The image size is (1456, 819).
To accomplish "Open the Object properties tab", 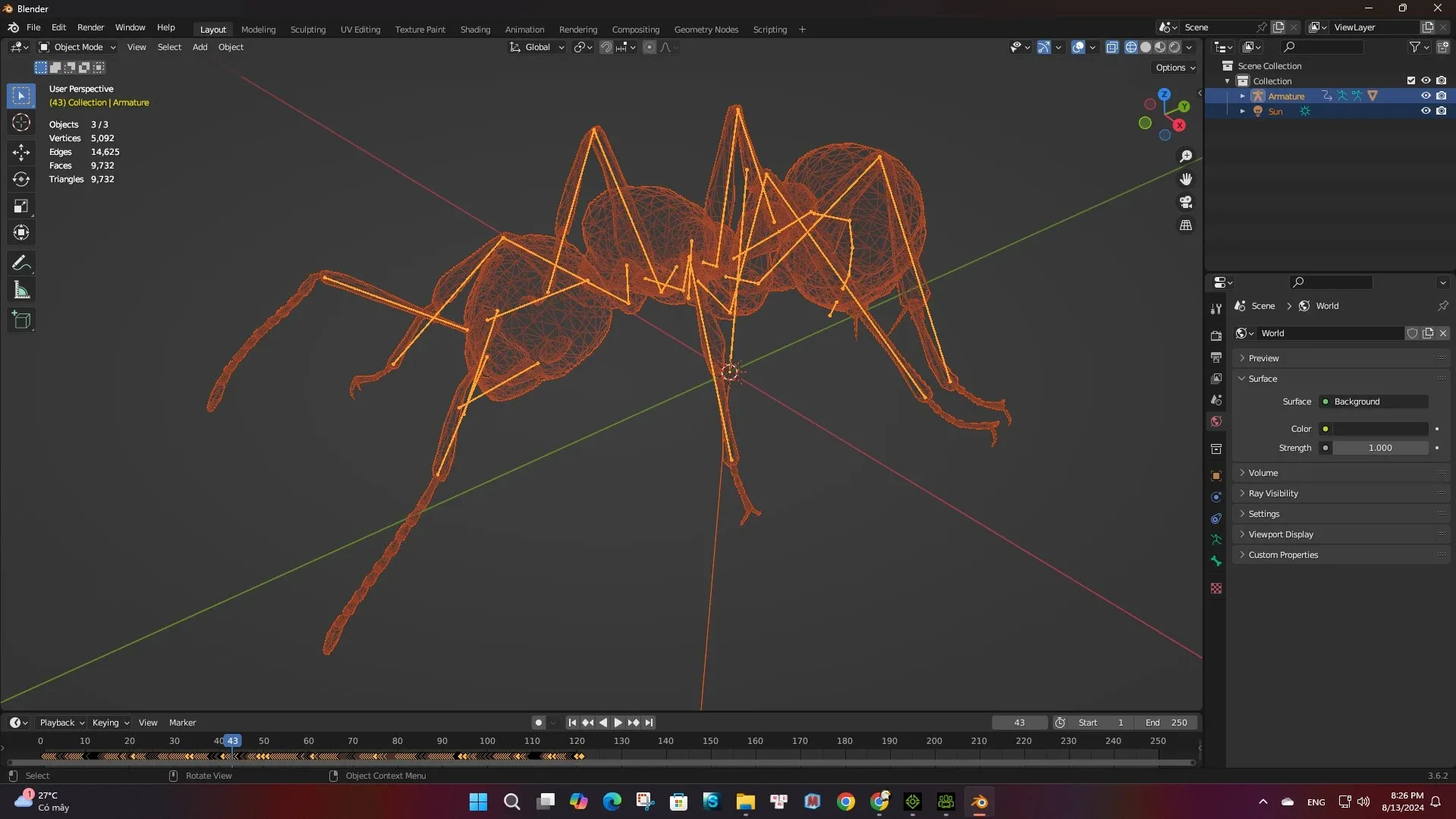I will click(1216, 476).
